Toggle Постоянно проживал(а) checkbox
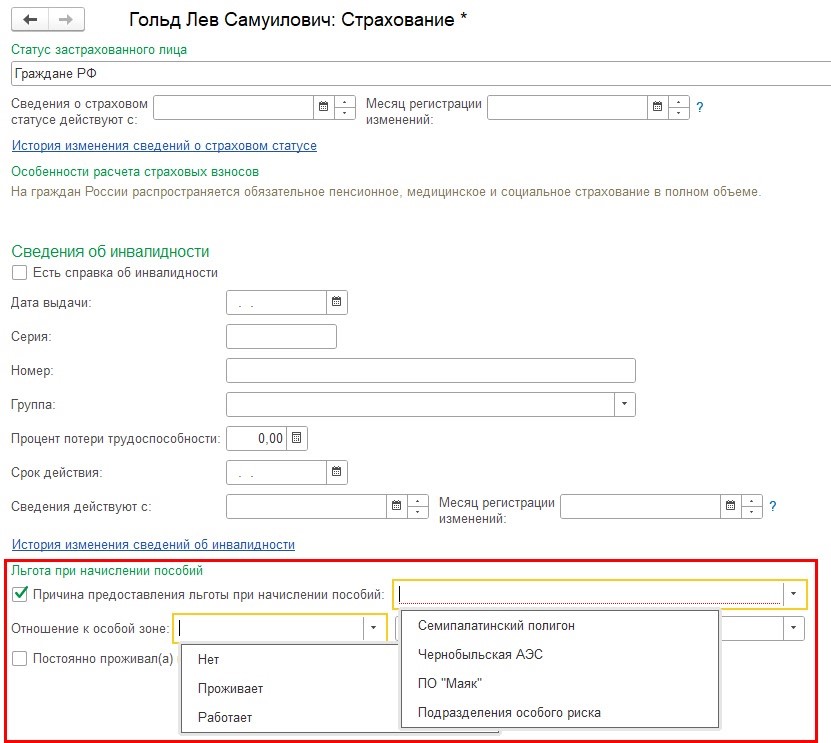Screen dimensions: 831x743 click(19, 659)
